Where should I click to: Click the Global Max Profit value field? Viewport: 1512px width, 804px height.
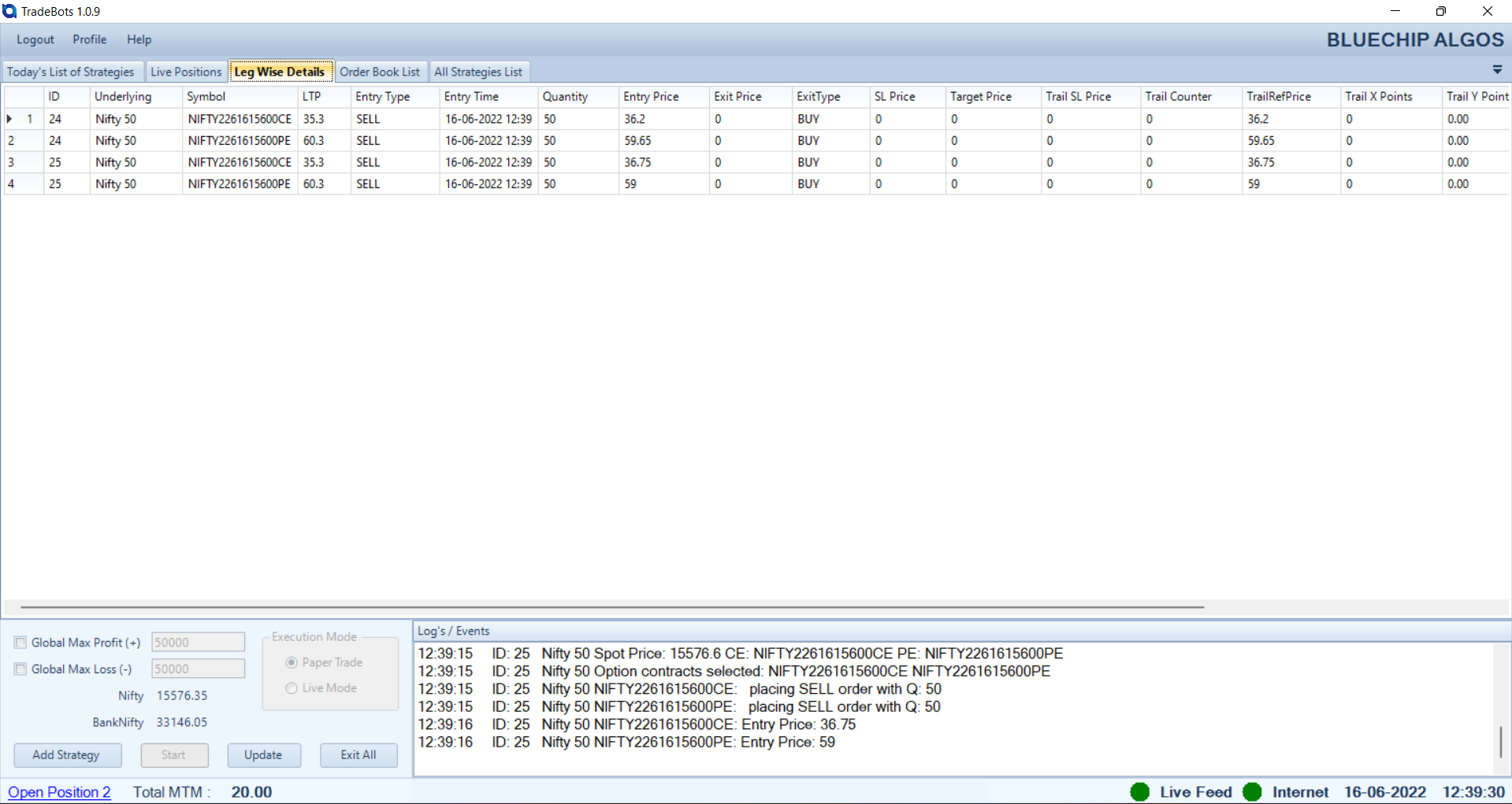pyautogui.click(x=198, y=643)
